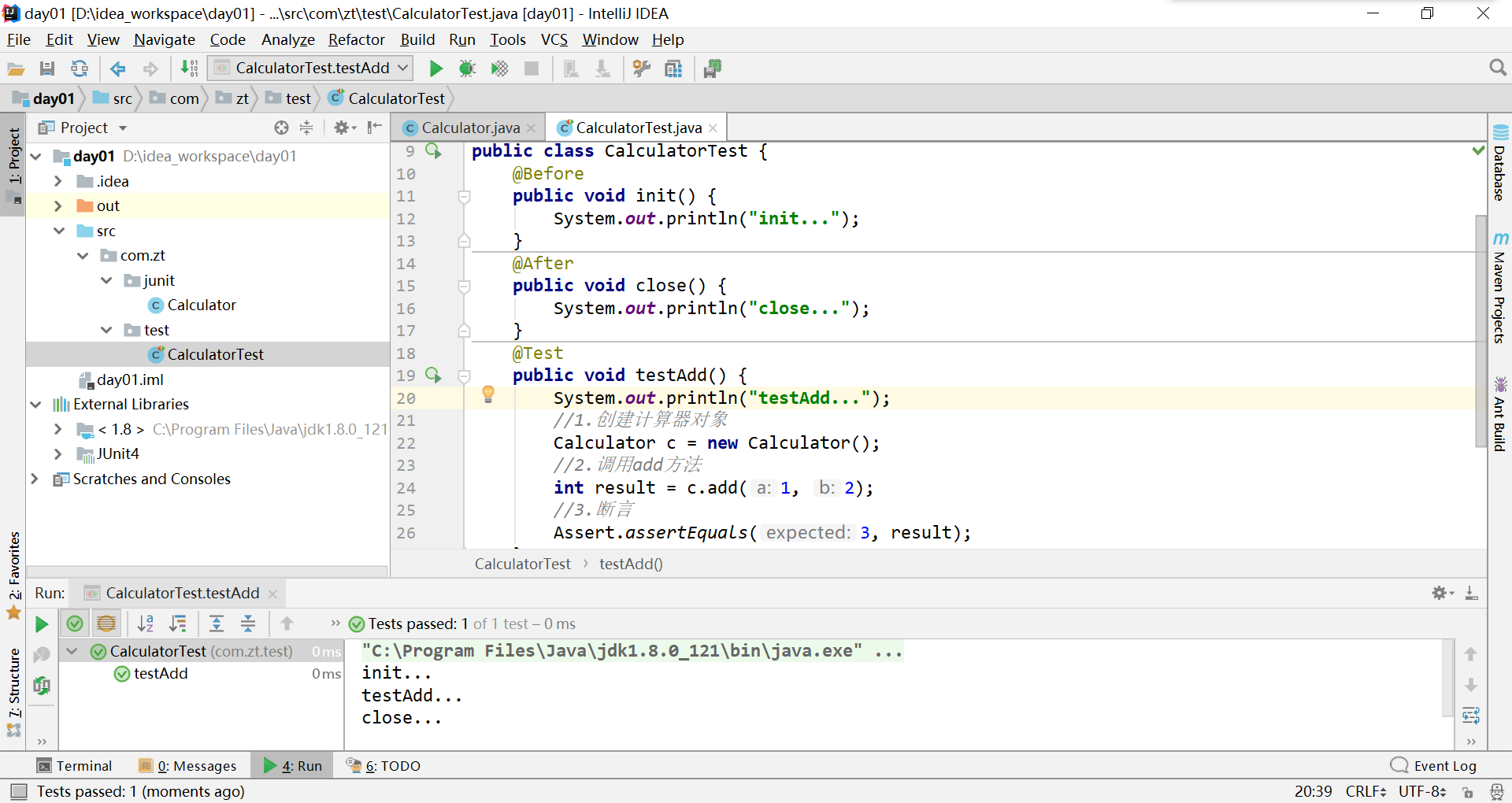The width and height of the screenshot is (1512, 803).
Task: Open file with the toolbar Open icon
Action: coord(16,69)
